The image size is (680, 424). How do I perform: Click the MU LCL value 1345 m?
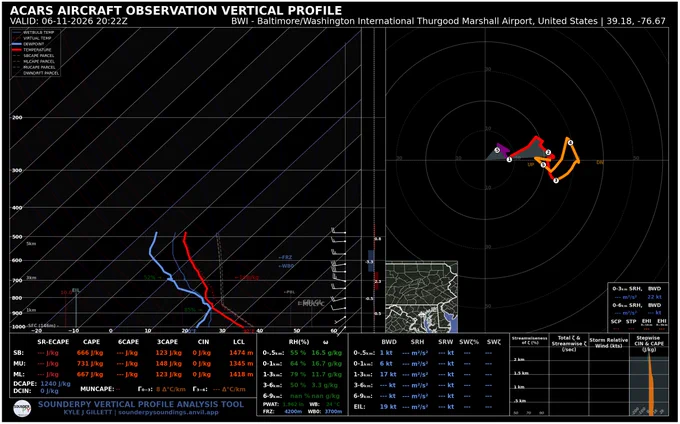pyautogui.click(x=241, y=363)
